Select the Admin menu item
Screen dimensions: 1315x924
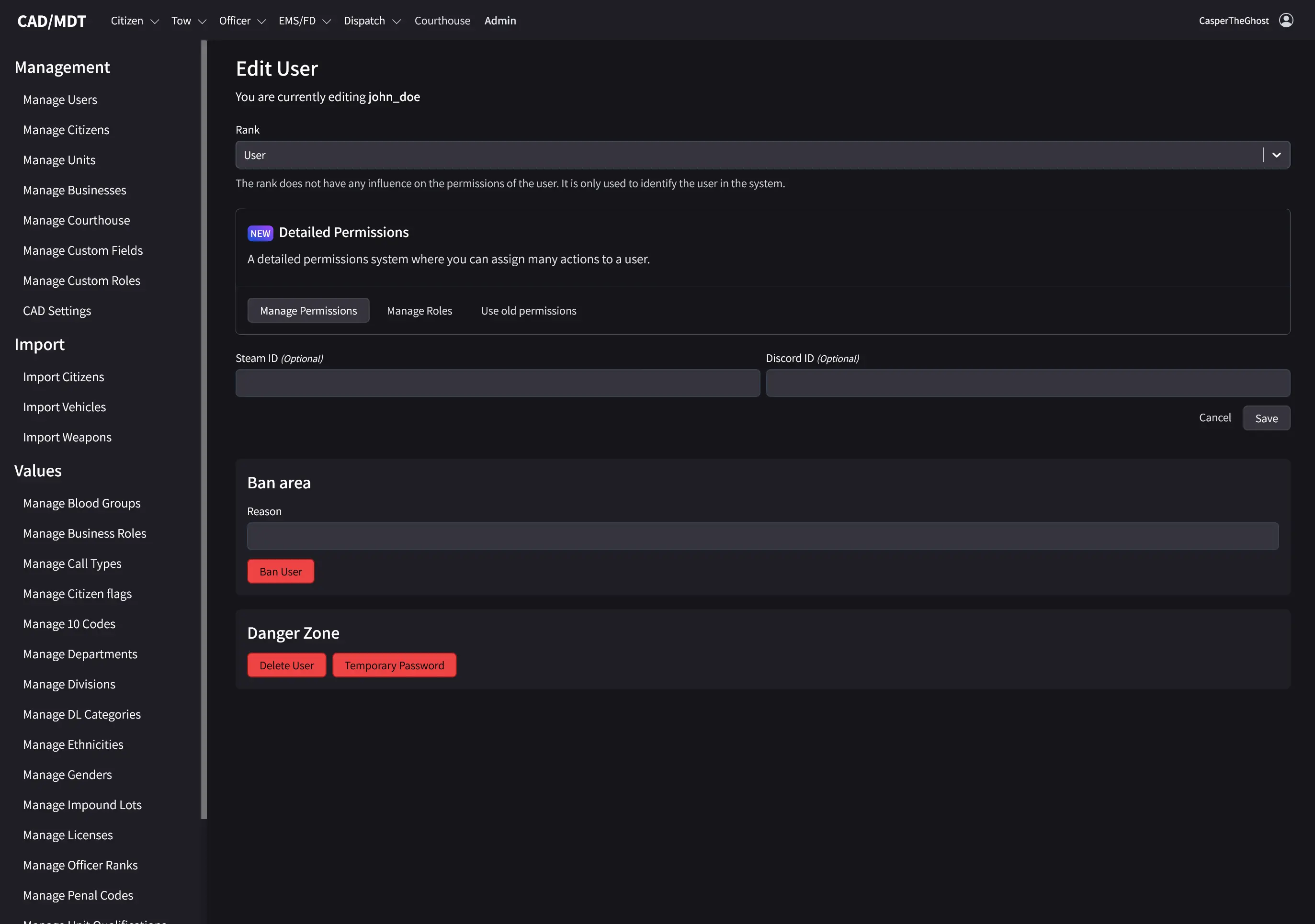click(x=500, y=21)
